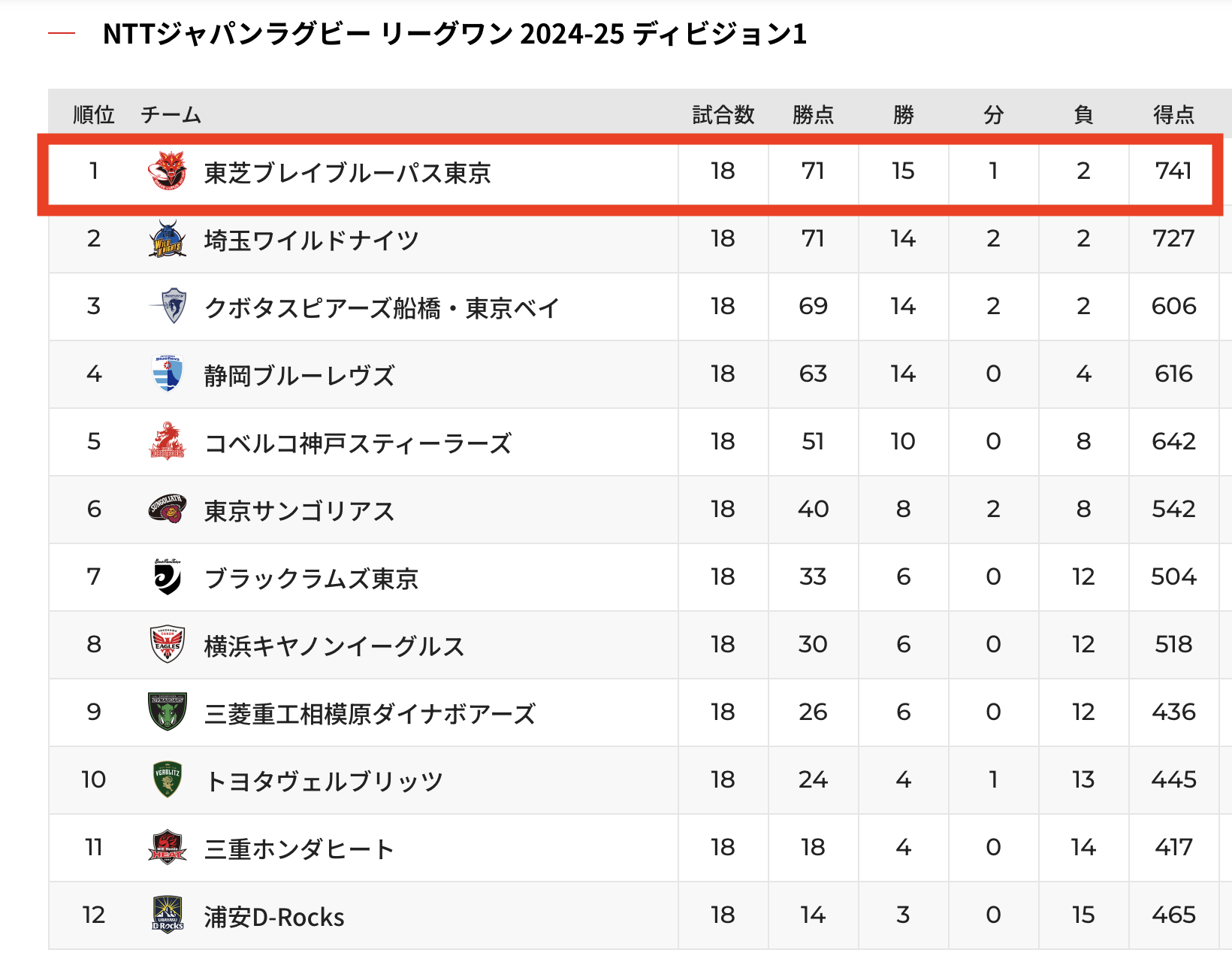Click the 得点 column header

pyautogui.click(x=1173, y=115)
